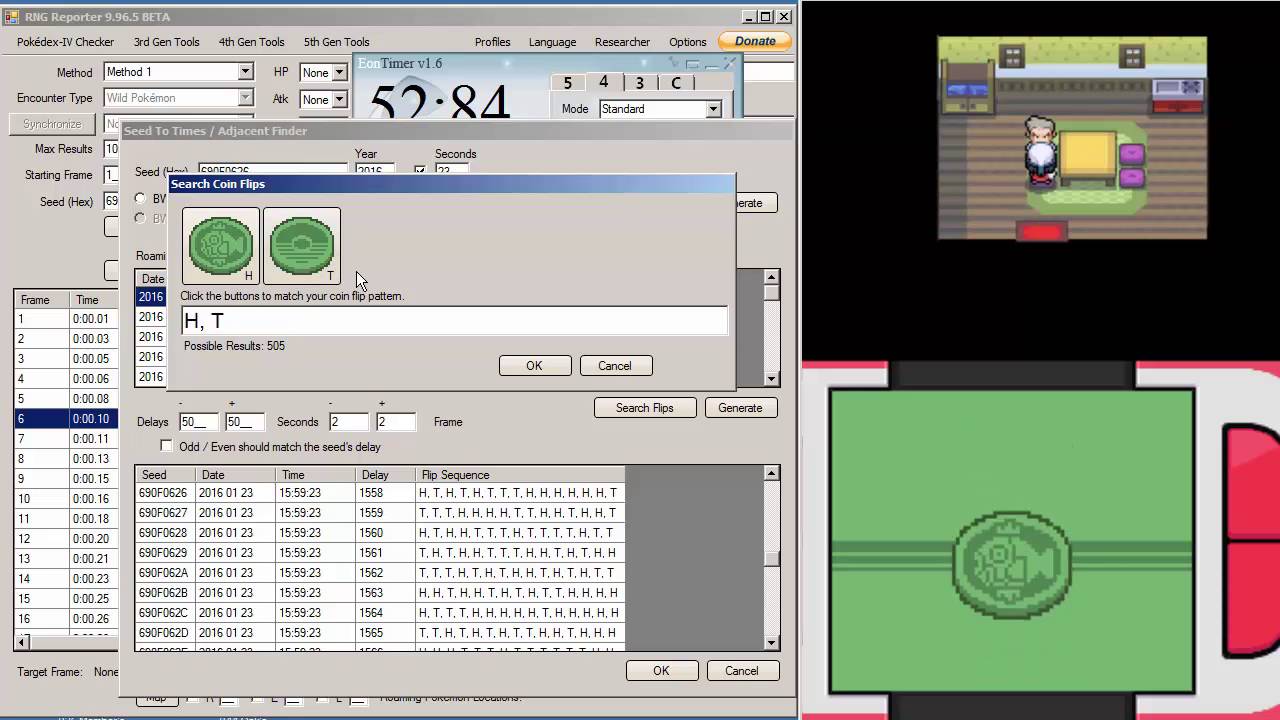Click the Seed column header

click(x=166, y=475)
